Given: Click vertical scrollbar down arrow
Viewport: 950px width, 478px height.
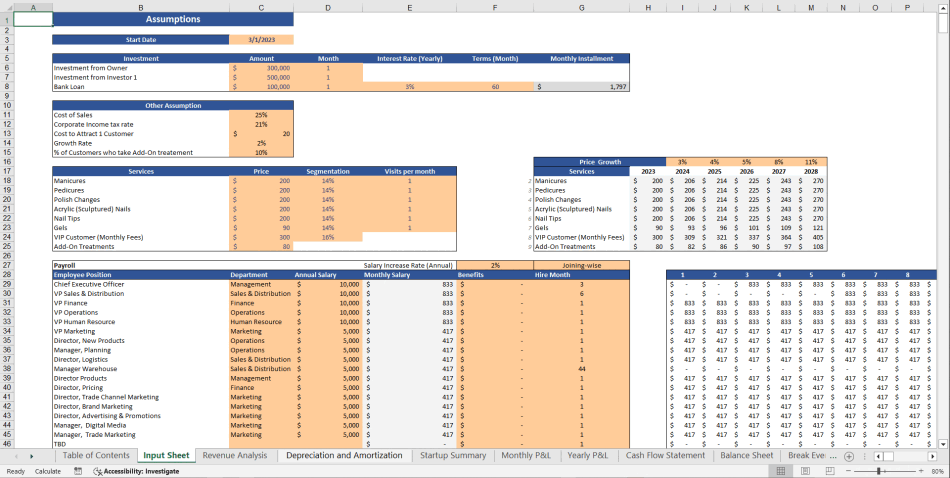Looking at the screenshot, I should pos(943,443).
